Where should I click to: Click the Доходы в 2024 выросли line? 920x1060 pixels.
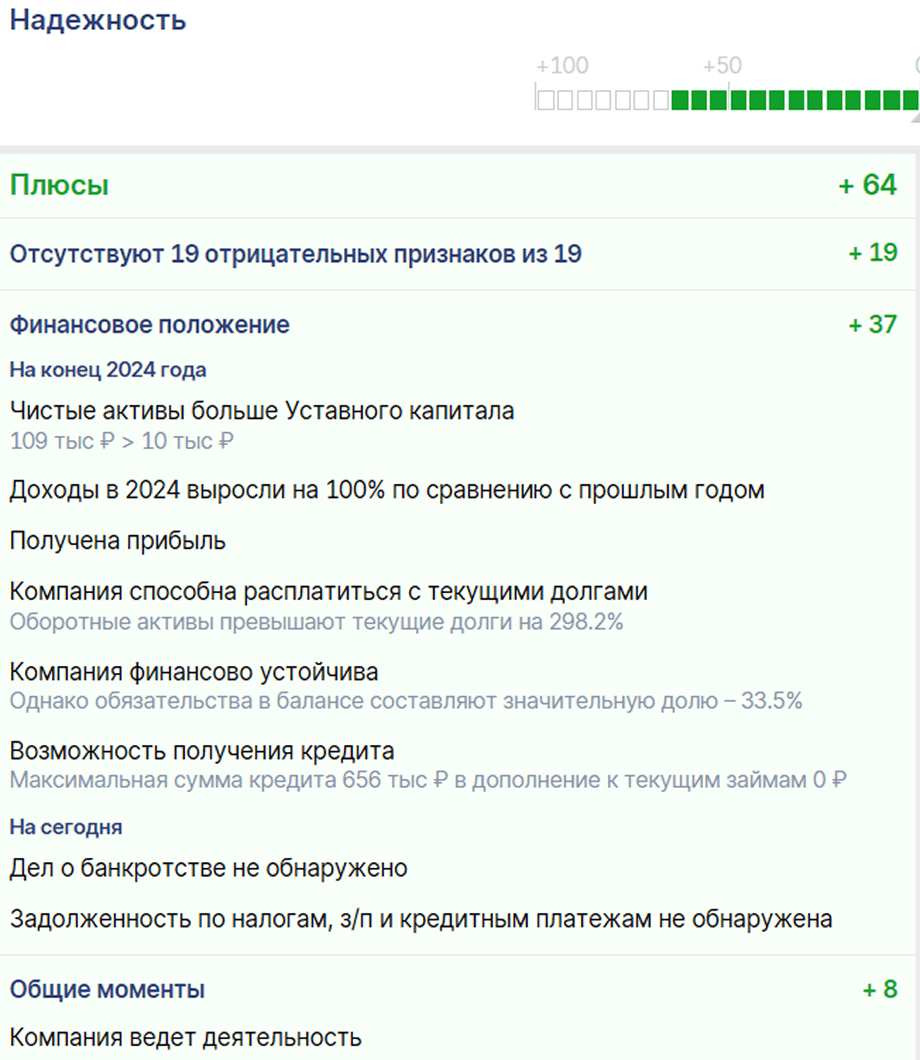click(x=387, y=490)
